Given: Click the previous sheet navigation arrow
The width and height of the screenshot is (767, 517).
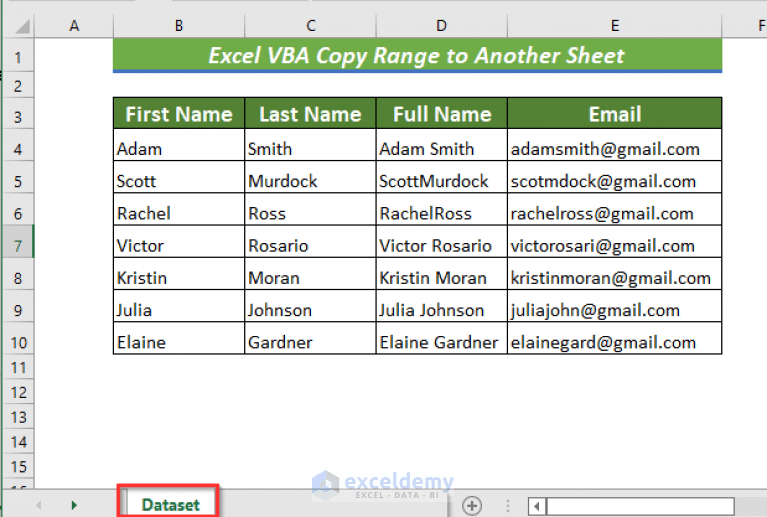Looking at the screenshot, I should tap(39, 505).
